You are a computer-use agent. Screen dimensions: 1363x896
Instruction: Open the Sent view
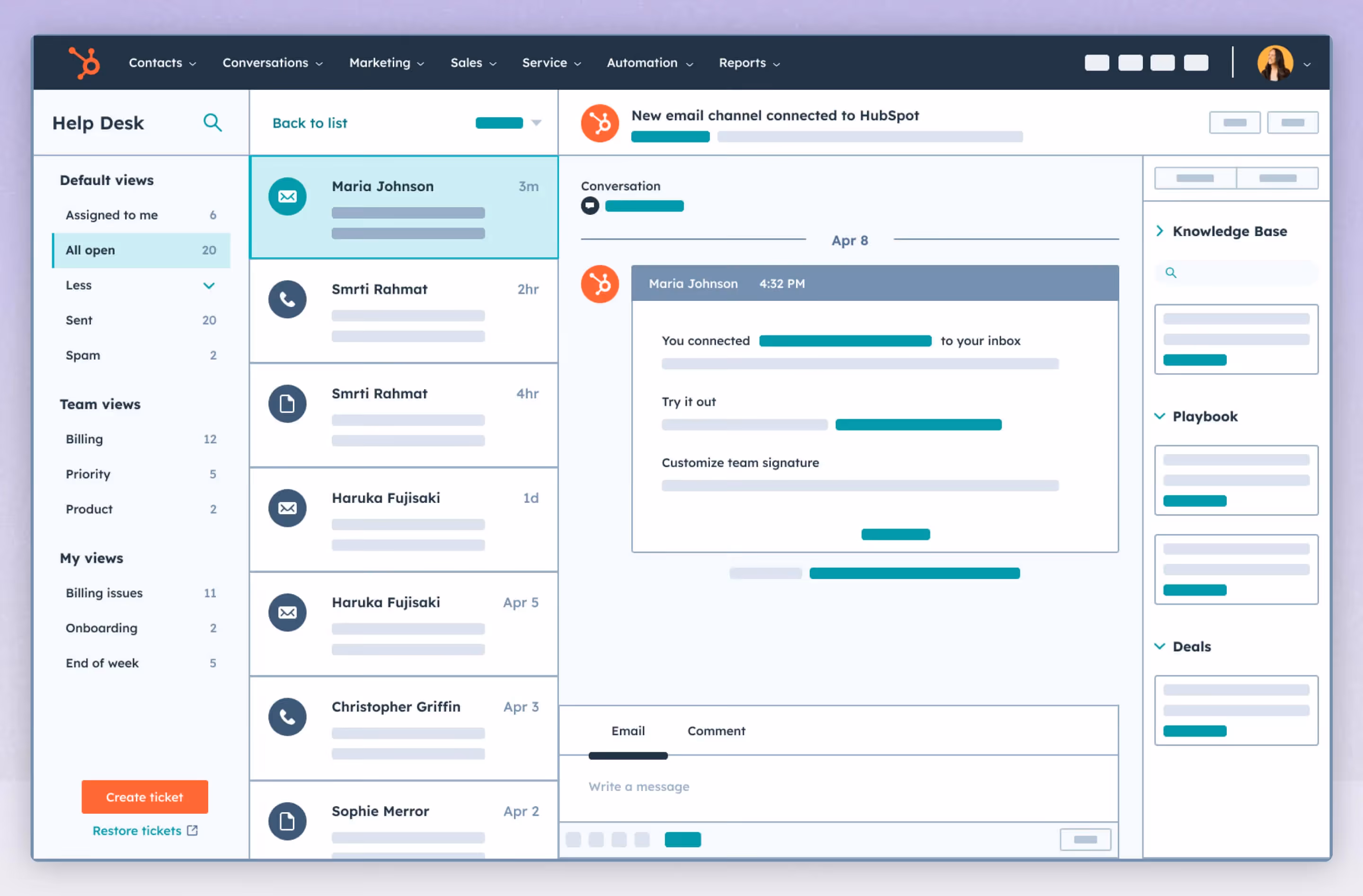tap(141, 320)
